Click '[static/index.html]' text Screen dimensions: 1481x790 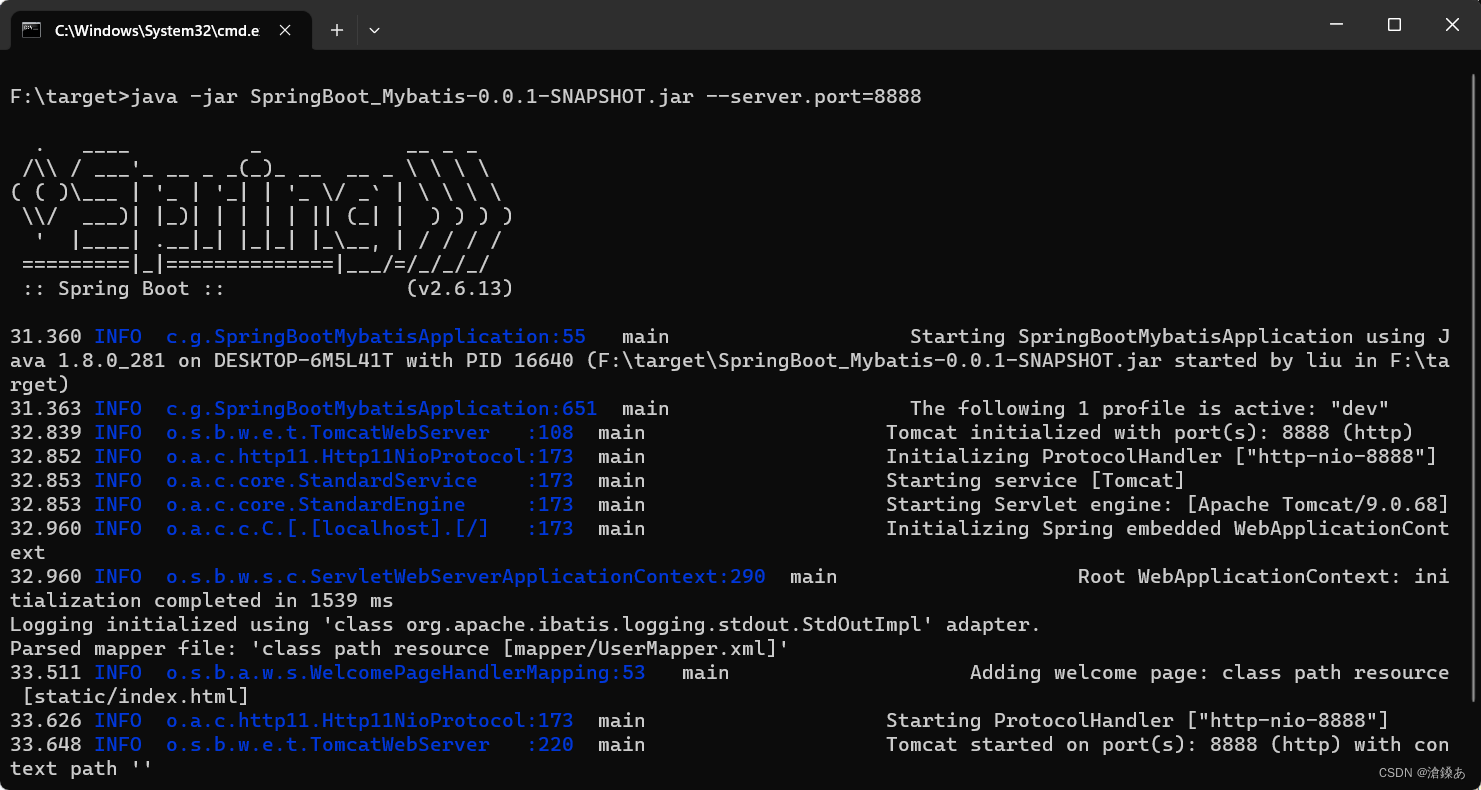135,697
